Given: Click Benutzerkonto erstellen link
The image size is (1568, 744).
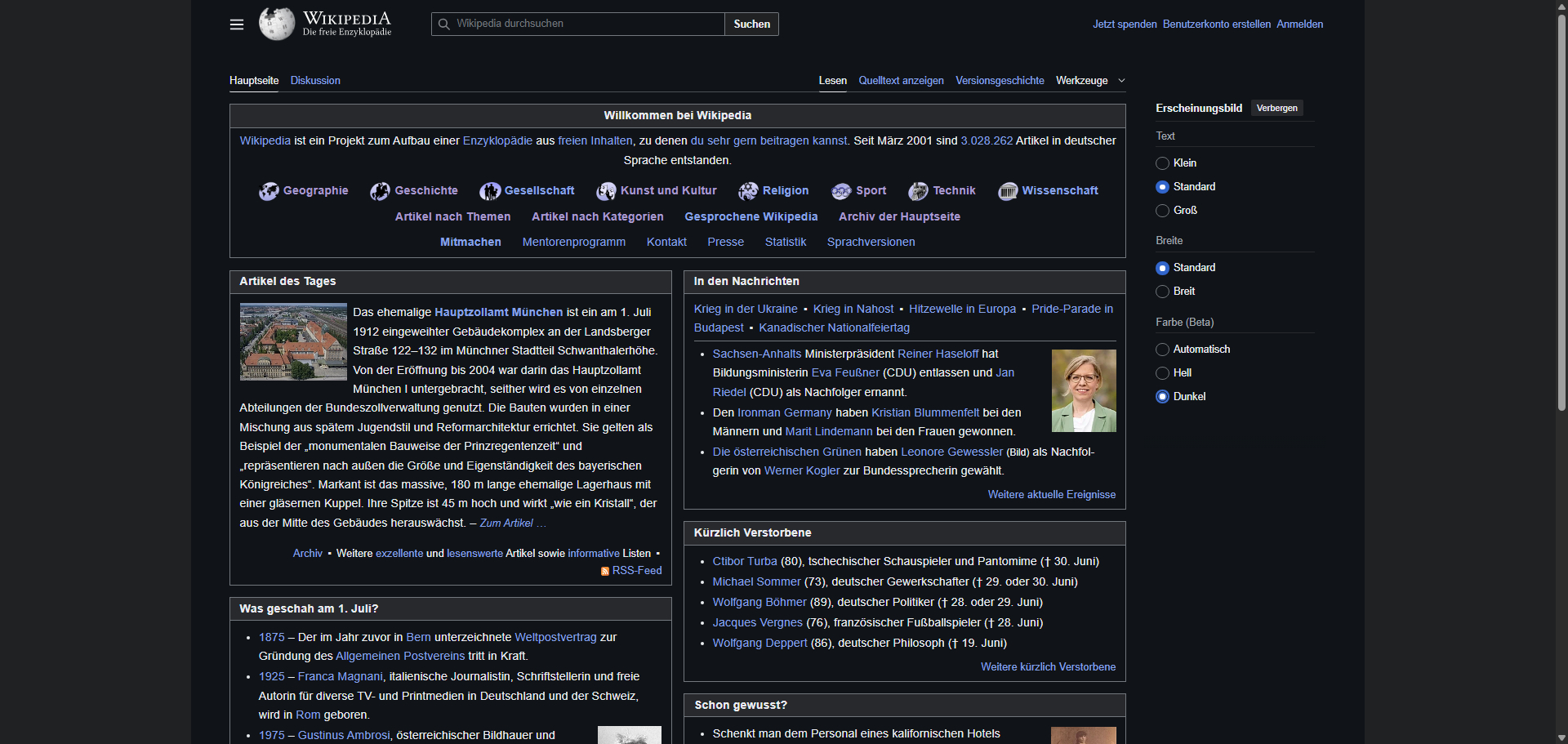Looking at the screenshot, I should pyautogui.click(x=1216, y=24).
